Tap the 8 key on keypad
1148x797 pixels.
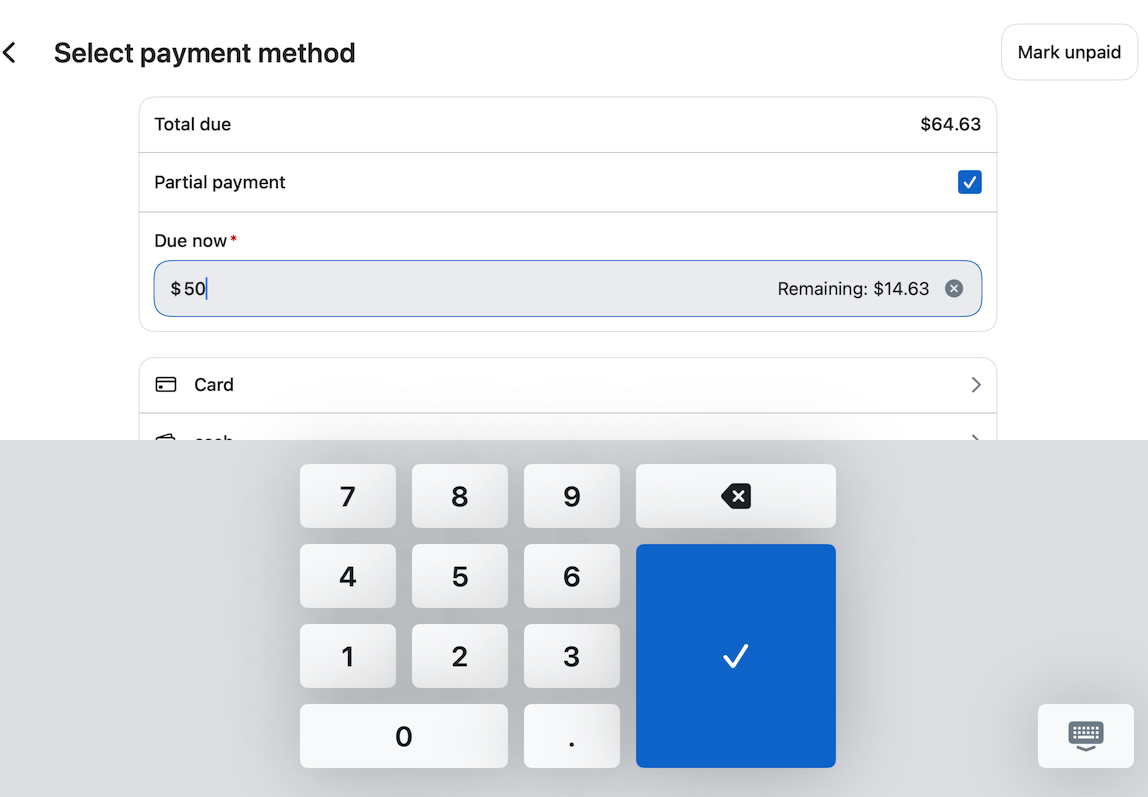tap(460, 496)
